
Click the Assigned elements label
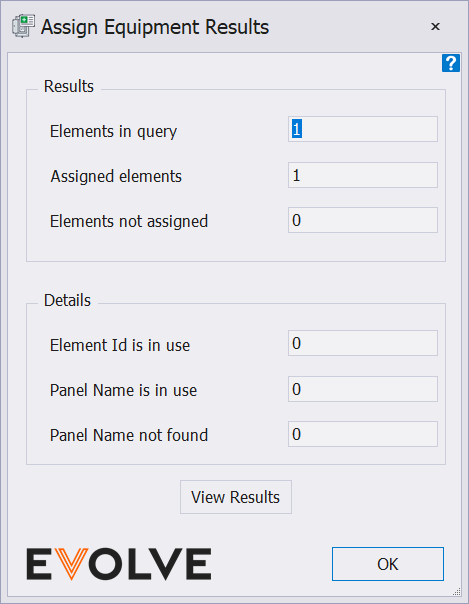coord(116,176)
